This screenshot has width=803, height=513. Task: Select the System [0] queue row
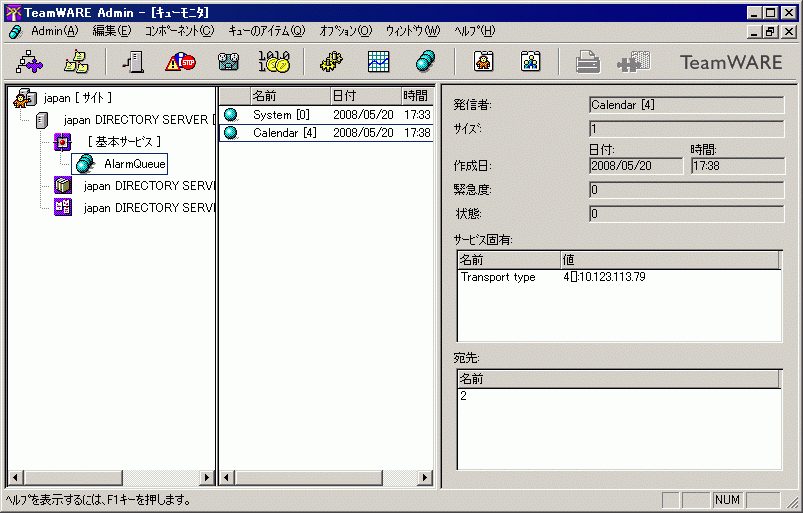click(x=326, y=115)
